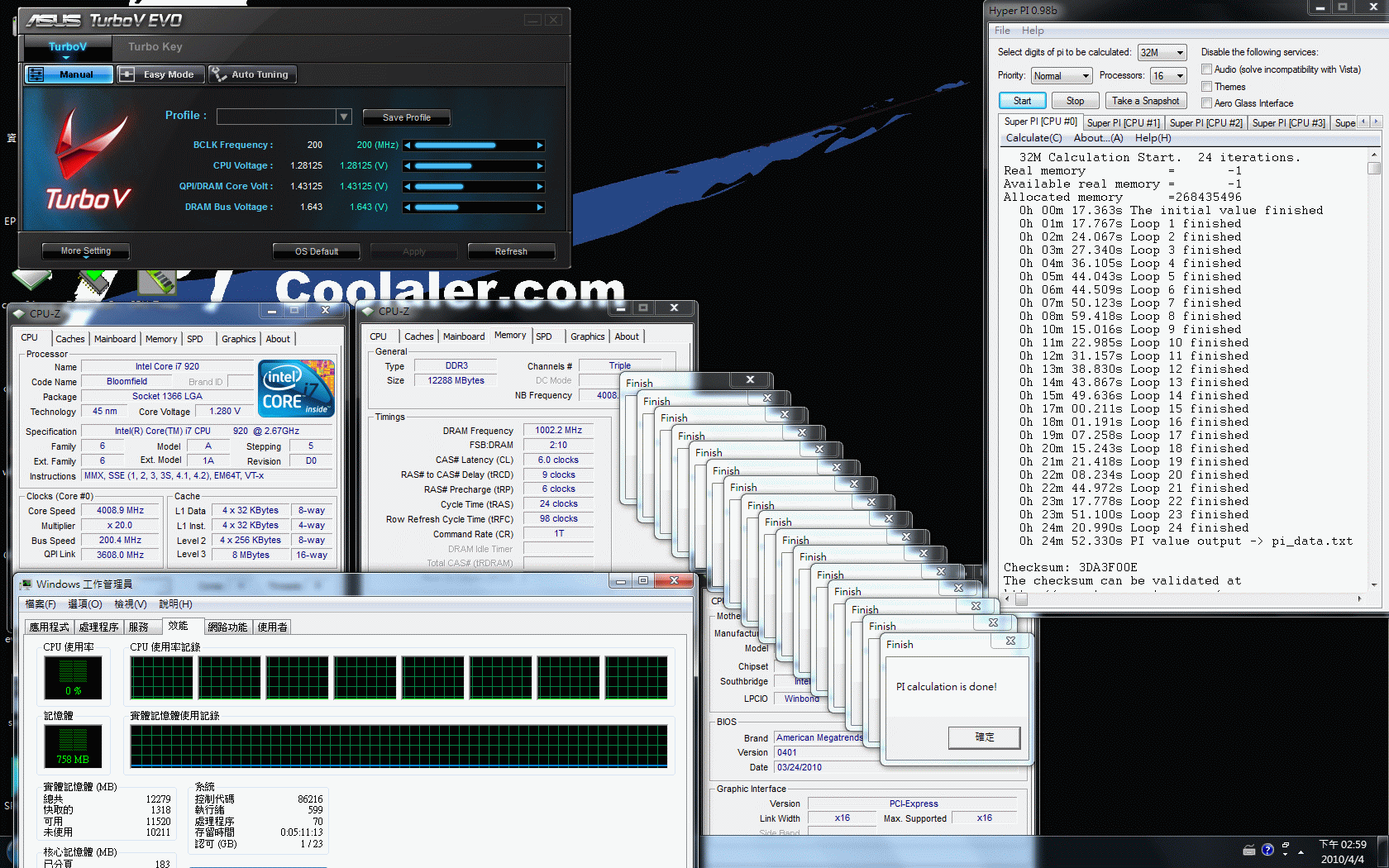Click the Auto Tuning wrench icon
This screenshot has height=868, width=1389.
[x=218, y=74]
